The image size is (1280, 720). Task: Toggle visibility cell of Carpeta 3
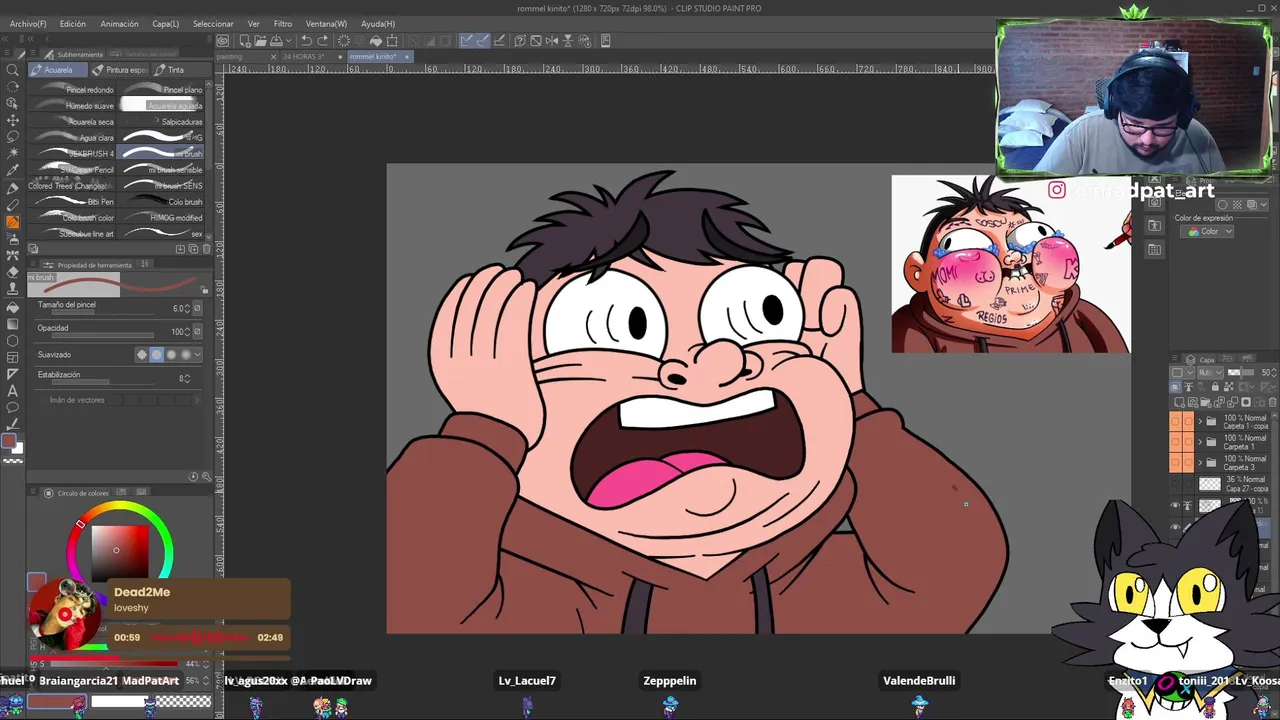tap(1175, 462)
